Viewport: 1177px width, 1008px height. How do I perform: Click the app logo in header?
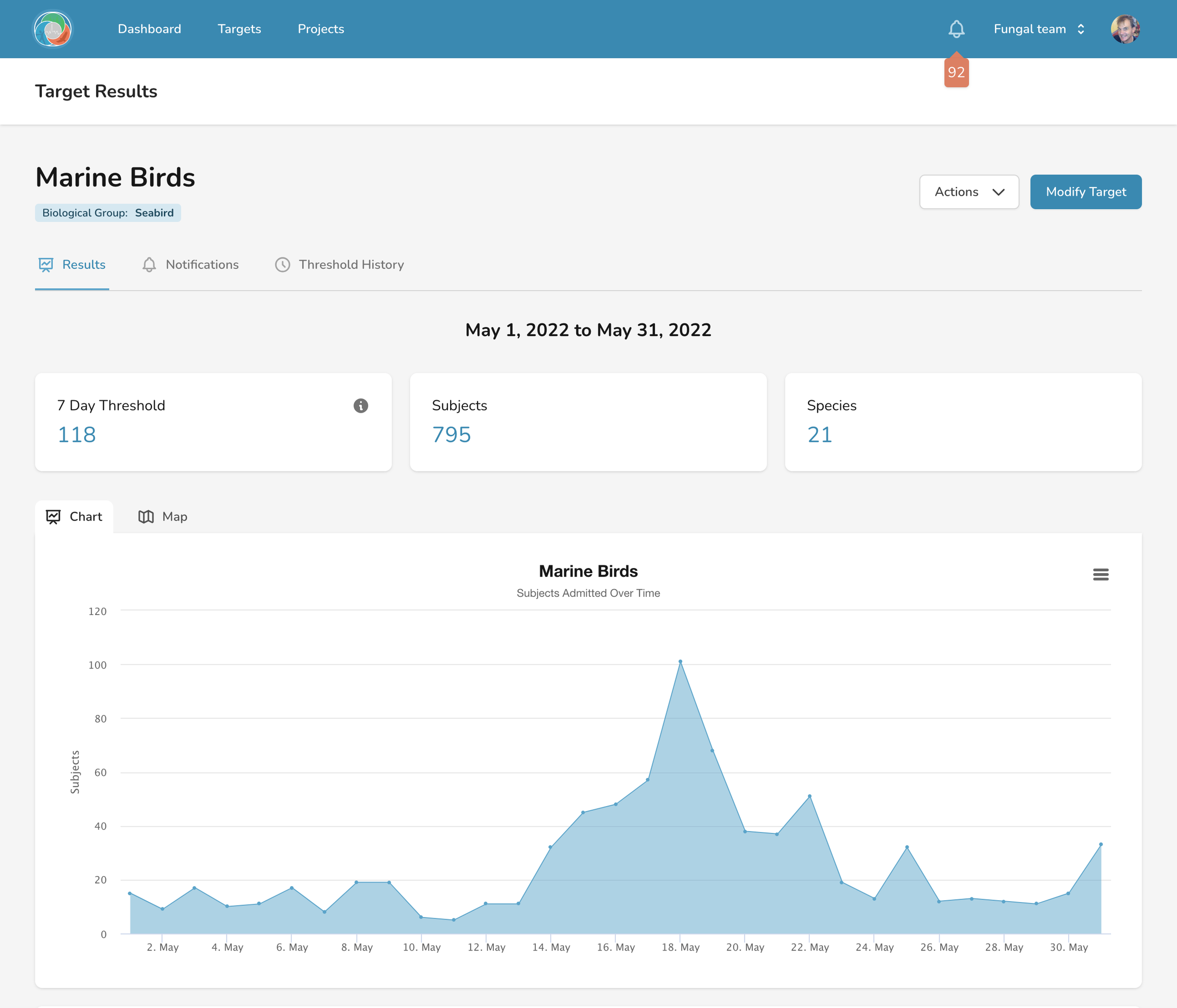(52, 29)
